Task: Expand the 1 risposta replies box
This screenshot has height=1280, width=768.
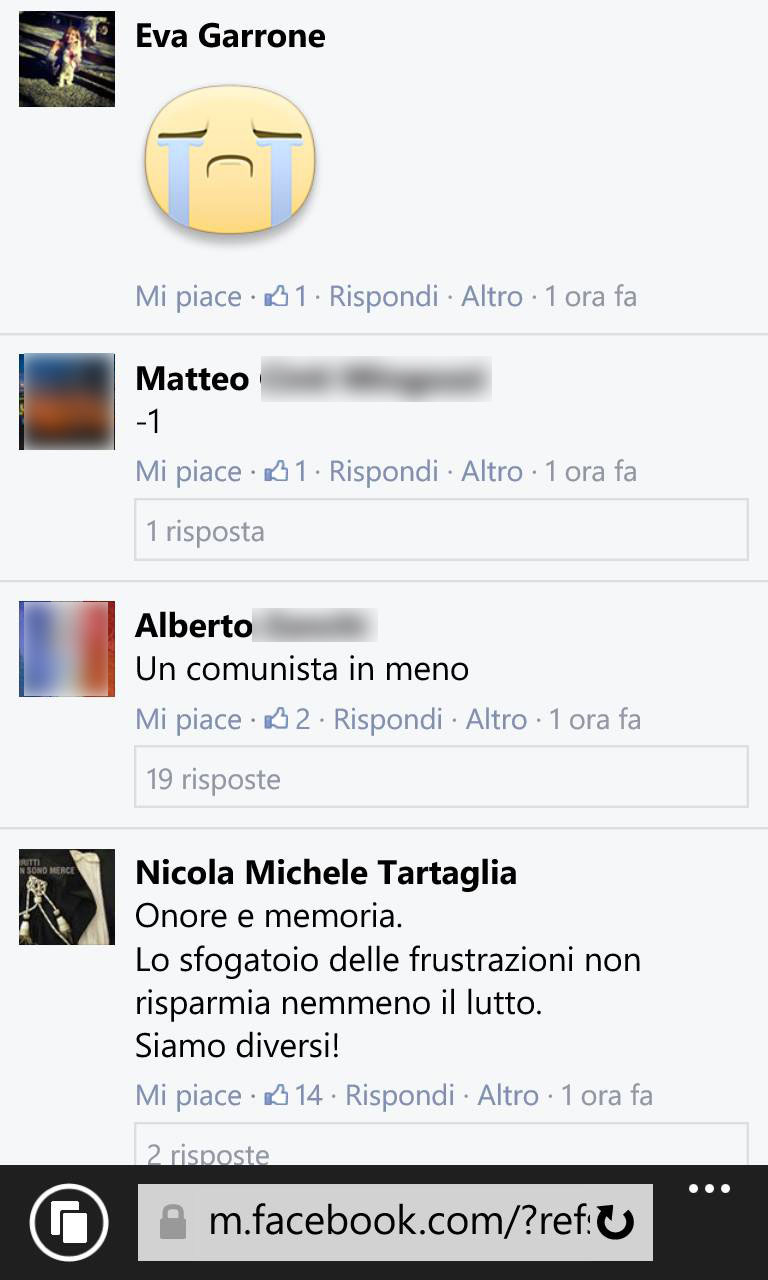Action: (441, 530)
